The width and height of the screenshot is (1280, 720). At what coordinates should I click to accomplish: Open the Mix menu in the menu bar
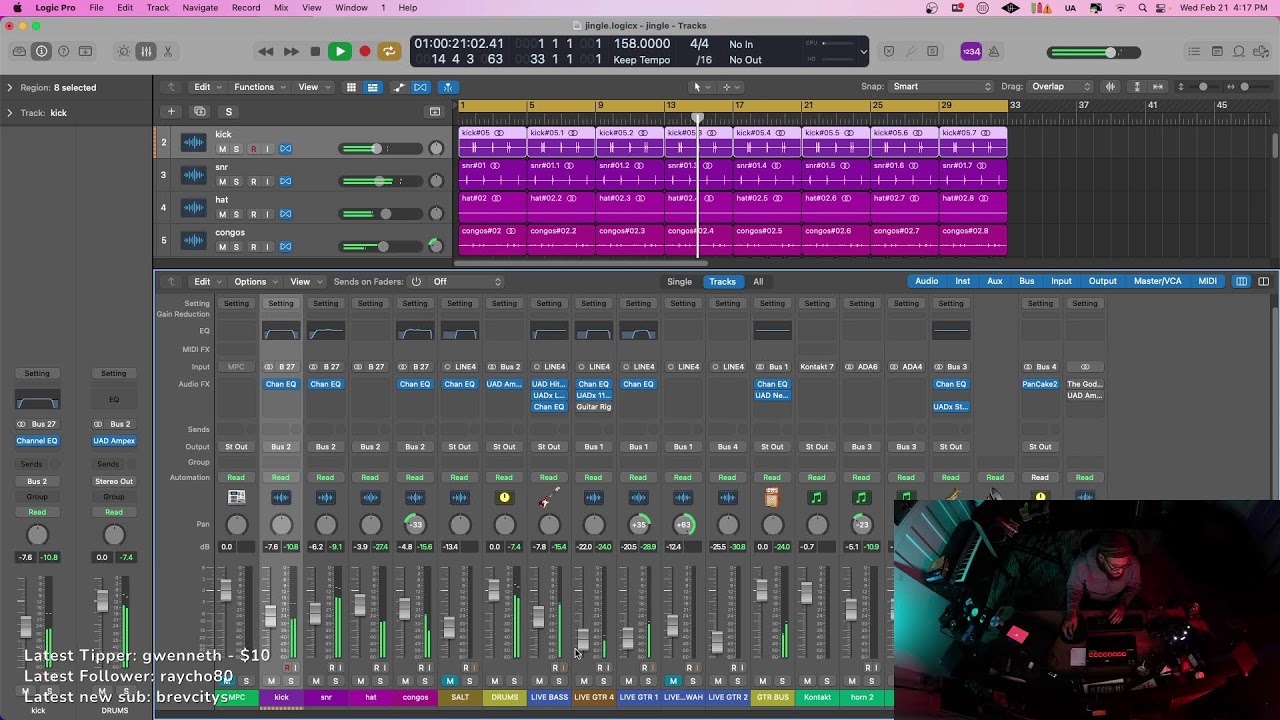tap(281, 8)
